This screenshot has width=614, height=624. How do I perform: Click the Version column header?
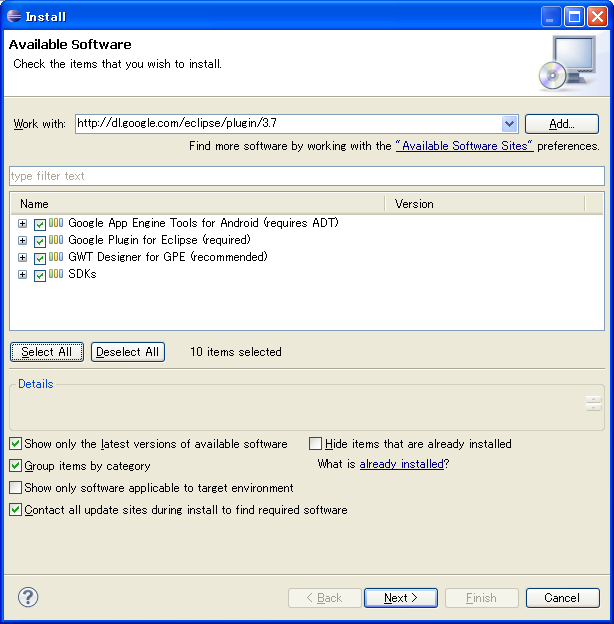[485, 204]
